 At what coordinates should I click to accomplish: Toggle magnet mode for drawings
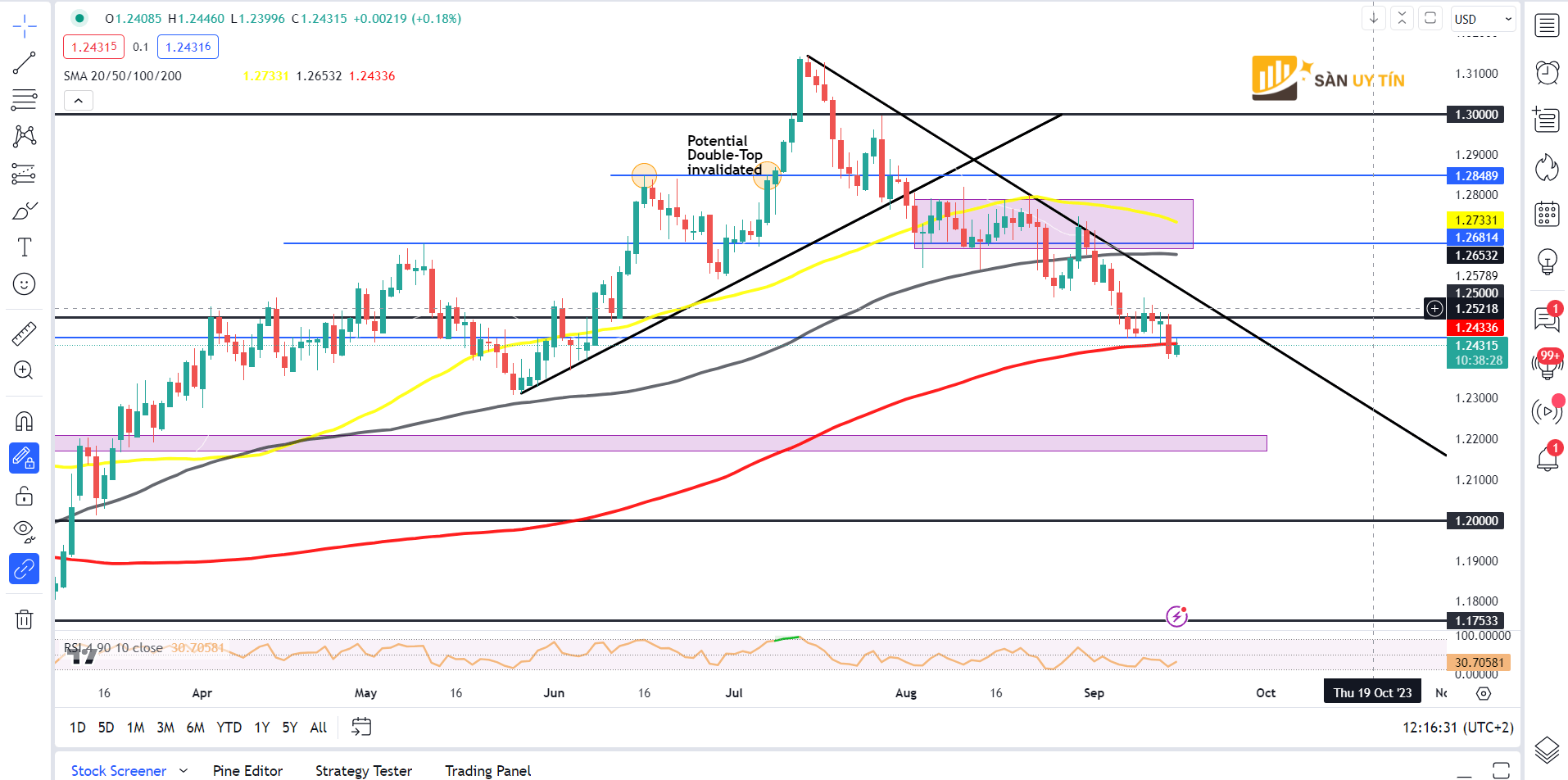coord(25,421)
